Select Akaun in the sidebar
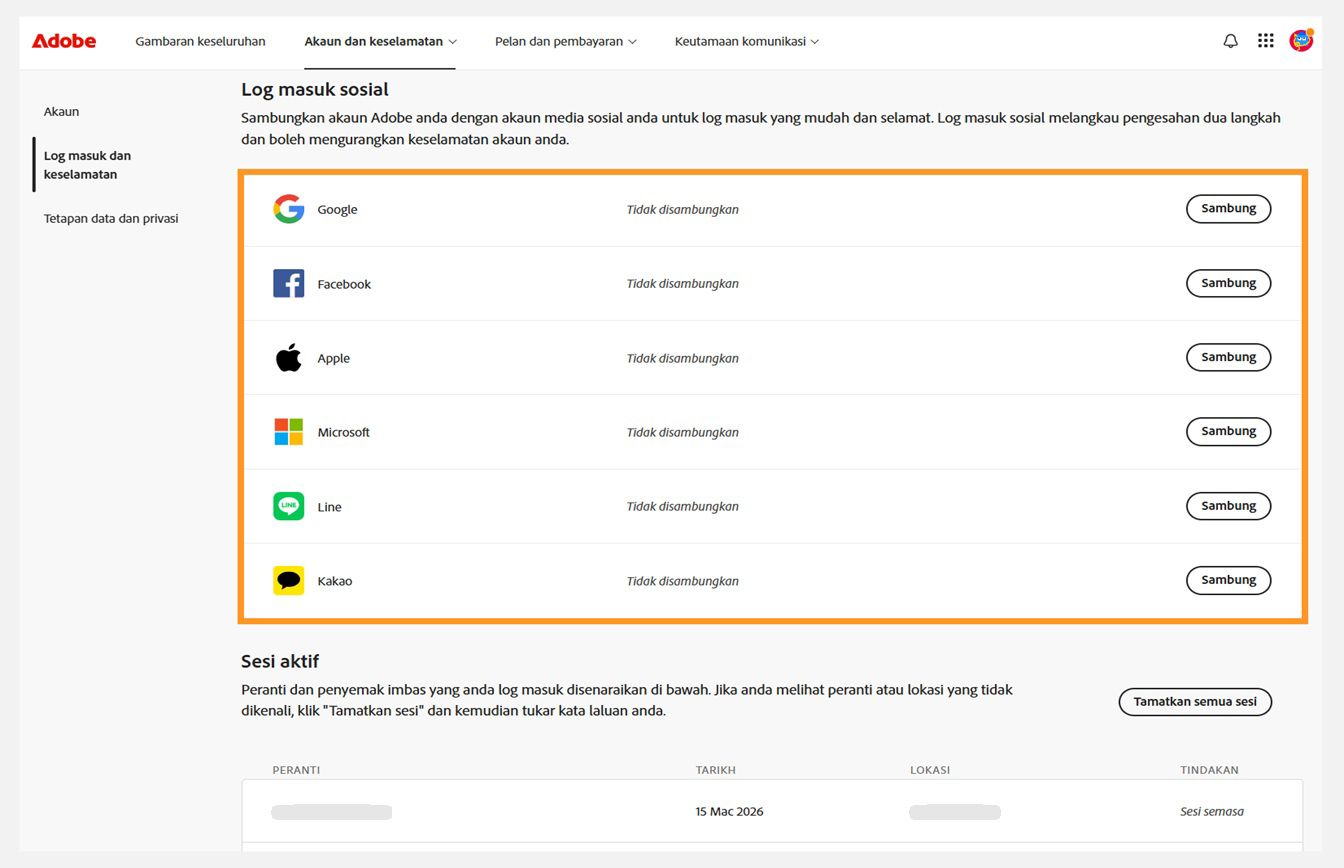The width and height of the screenshot is (1344, 868). pyautogui.click(x=61, y=112)
